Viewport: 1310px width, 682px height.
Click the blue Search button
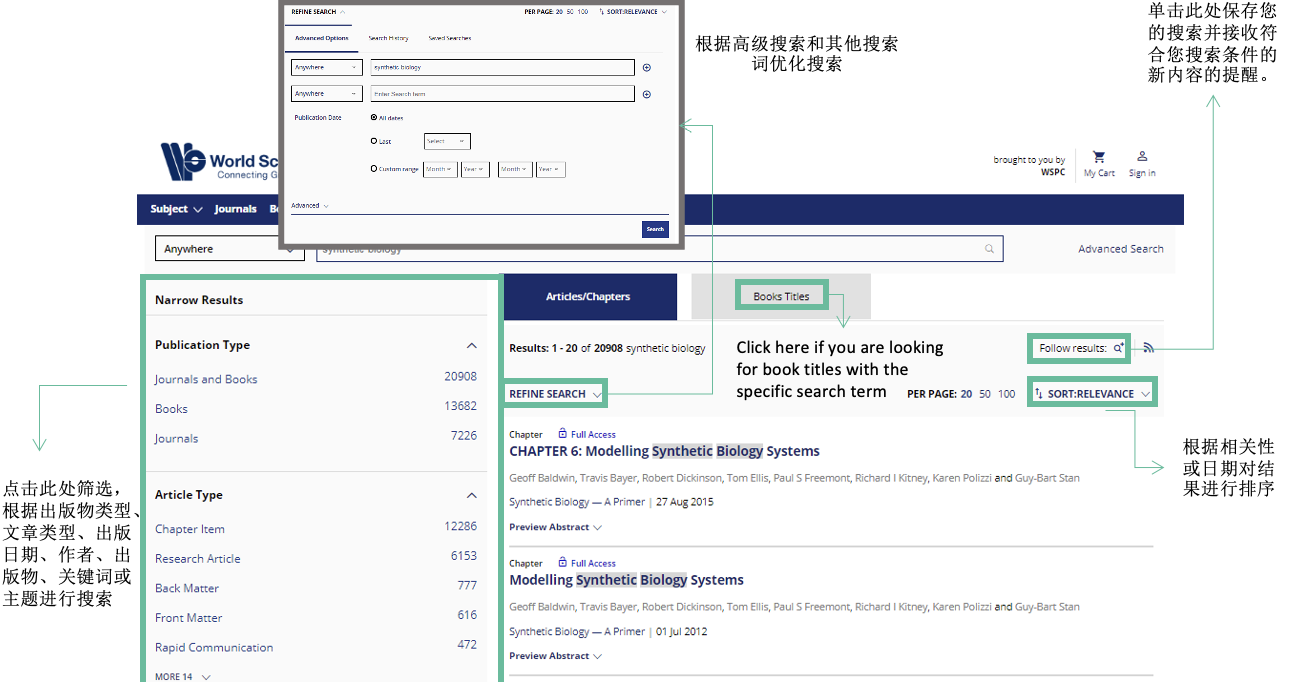[x=655, y=229]
